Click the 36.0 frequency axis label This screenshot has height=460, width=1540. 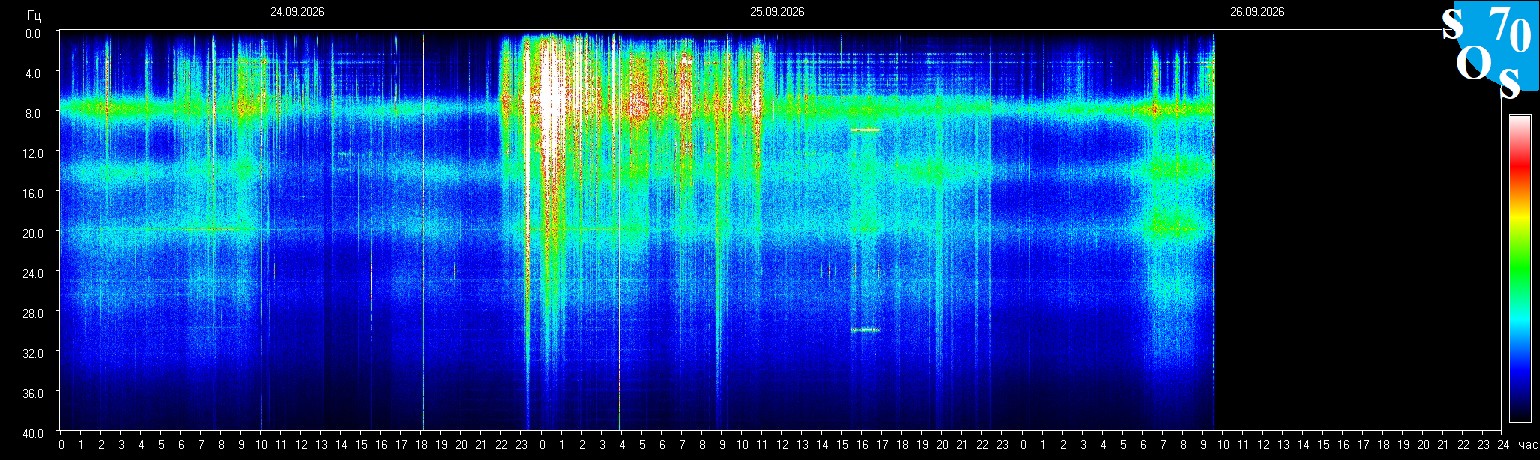pyautogui.click(x=31, y=392)
